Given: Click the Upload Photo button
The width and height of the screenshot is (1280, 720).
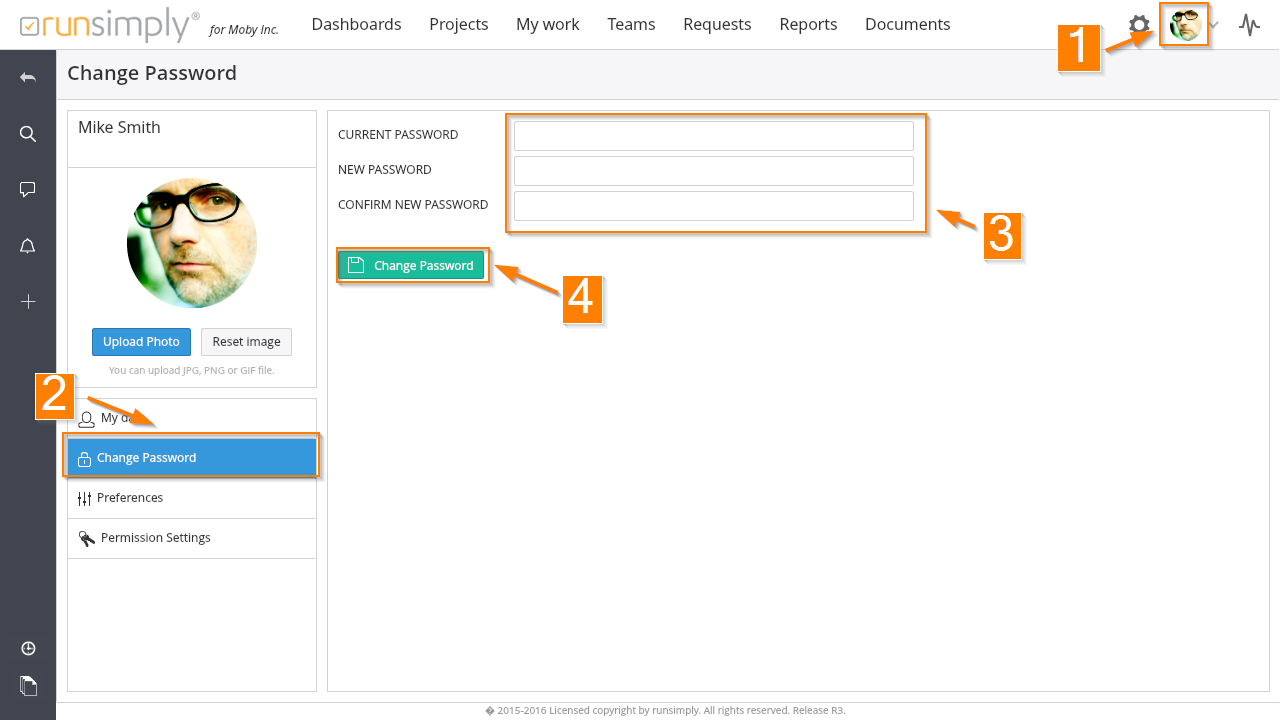Looking at the screenshot, I should coord(141,342).
